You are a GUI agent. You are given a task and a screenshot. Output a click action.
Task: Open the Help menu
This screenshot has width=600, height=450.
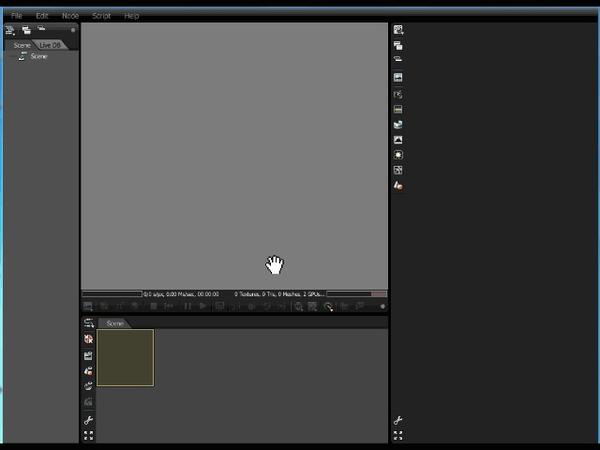point(131,16)
